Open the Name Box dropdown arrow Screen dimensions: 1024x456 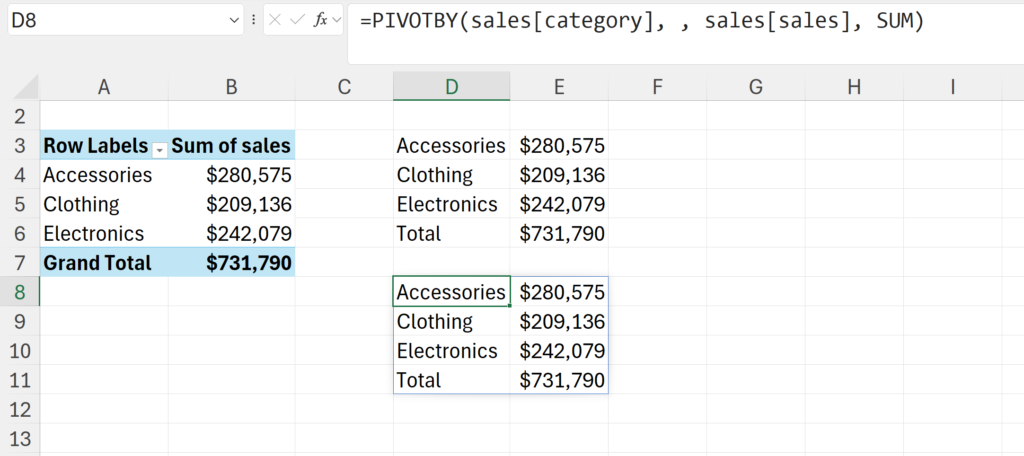point(235,20)
